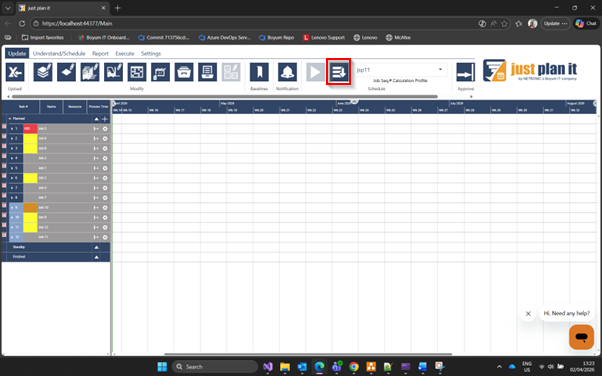Click the job sequence schedule icon
This screenshot has height=376, width=602.
click(339, 72)
